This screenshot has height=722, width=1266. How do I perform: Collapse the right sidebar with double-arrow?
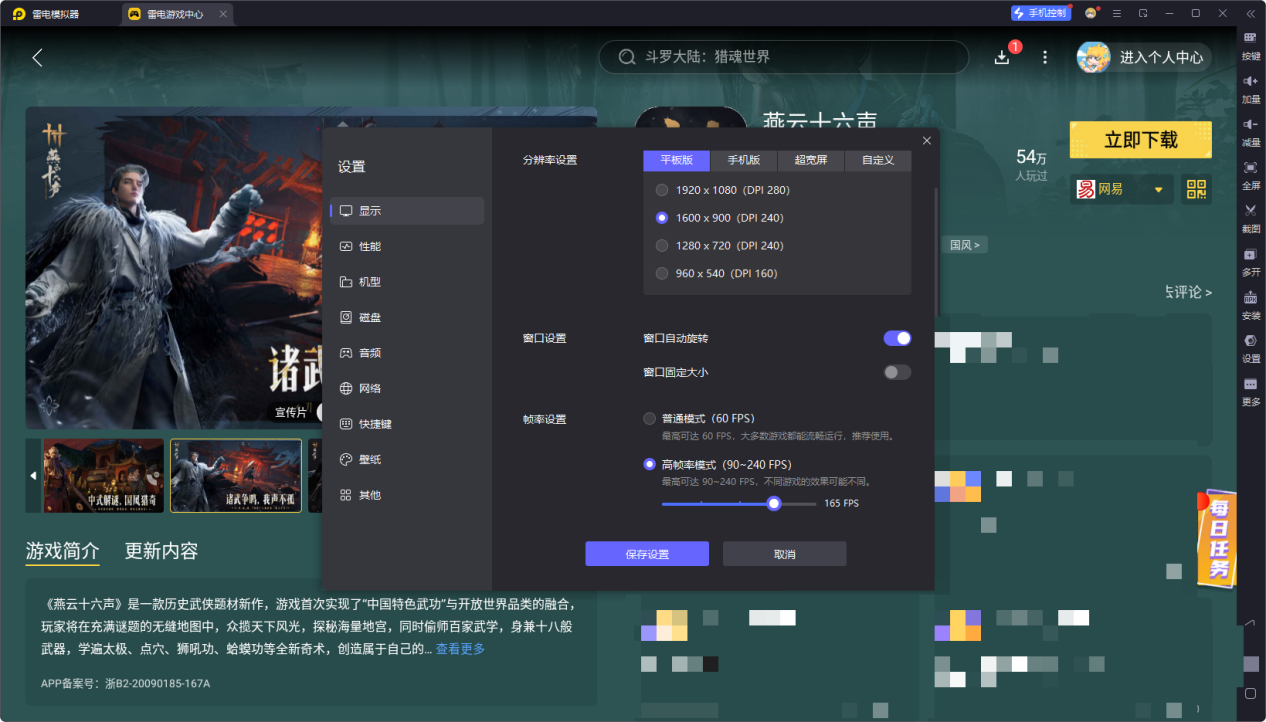[1250, 13]
